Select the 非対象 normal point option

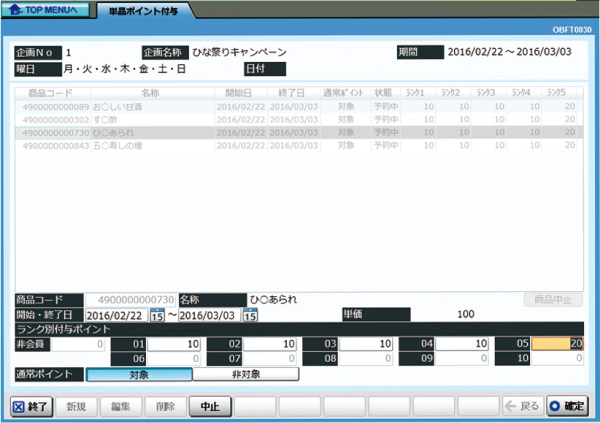pos(245,375)
